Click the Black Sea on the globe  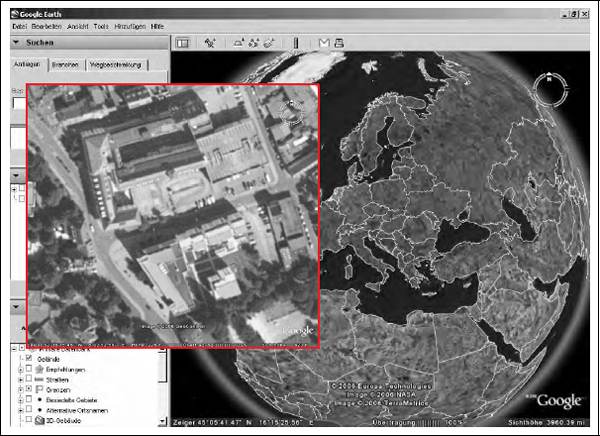[462, 235]
